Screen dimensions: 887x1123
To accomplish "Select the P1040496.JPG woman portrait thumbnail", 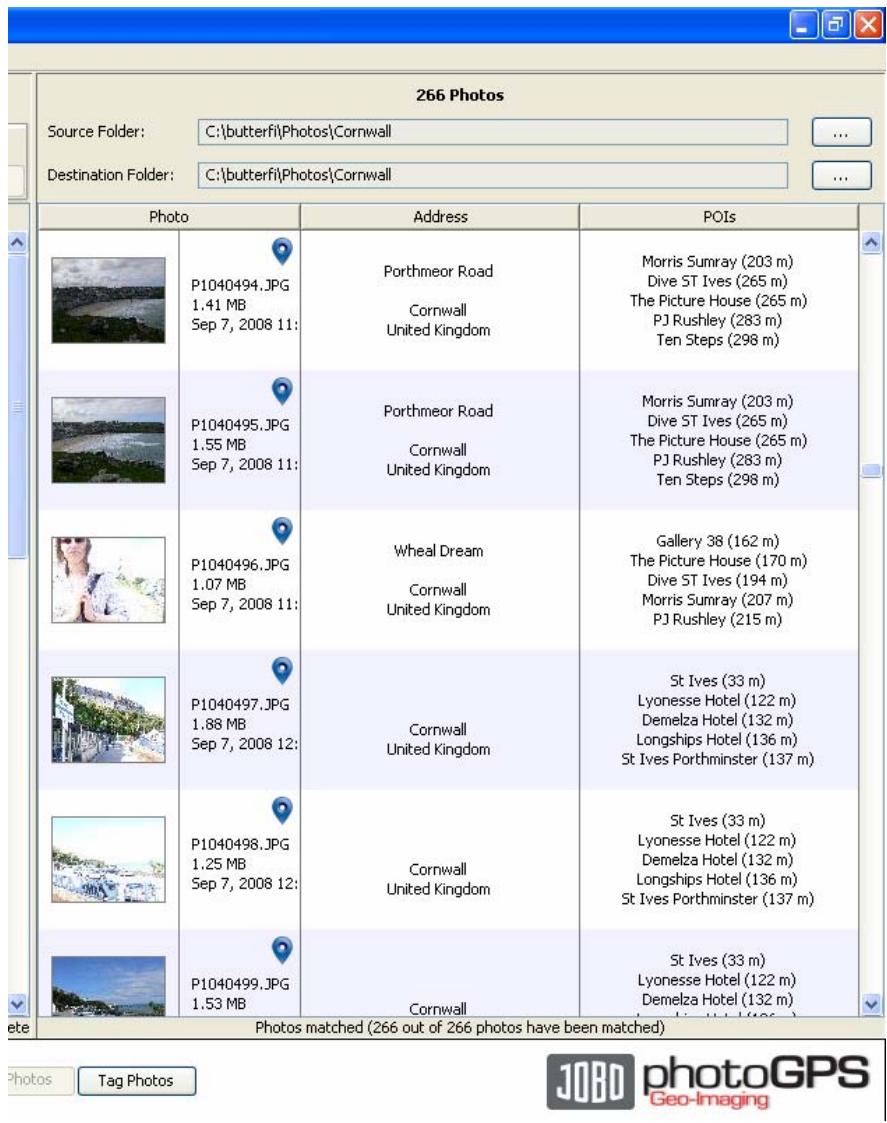I will pyautogui.click(x=108, y=579).
